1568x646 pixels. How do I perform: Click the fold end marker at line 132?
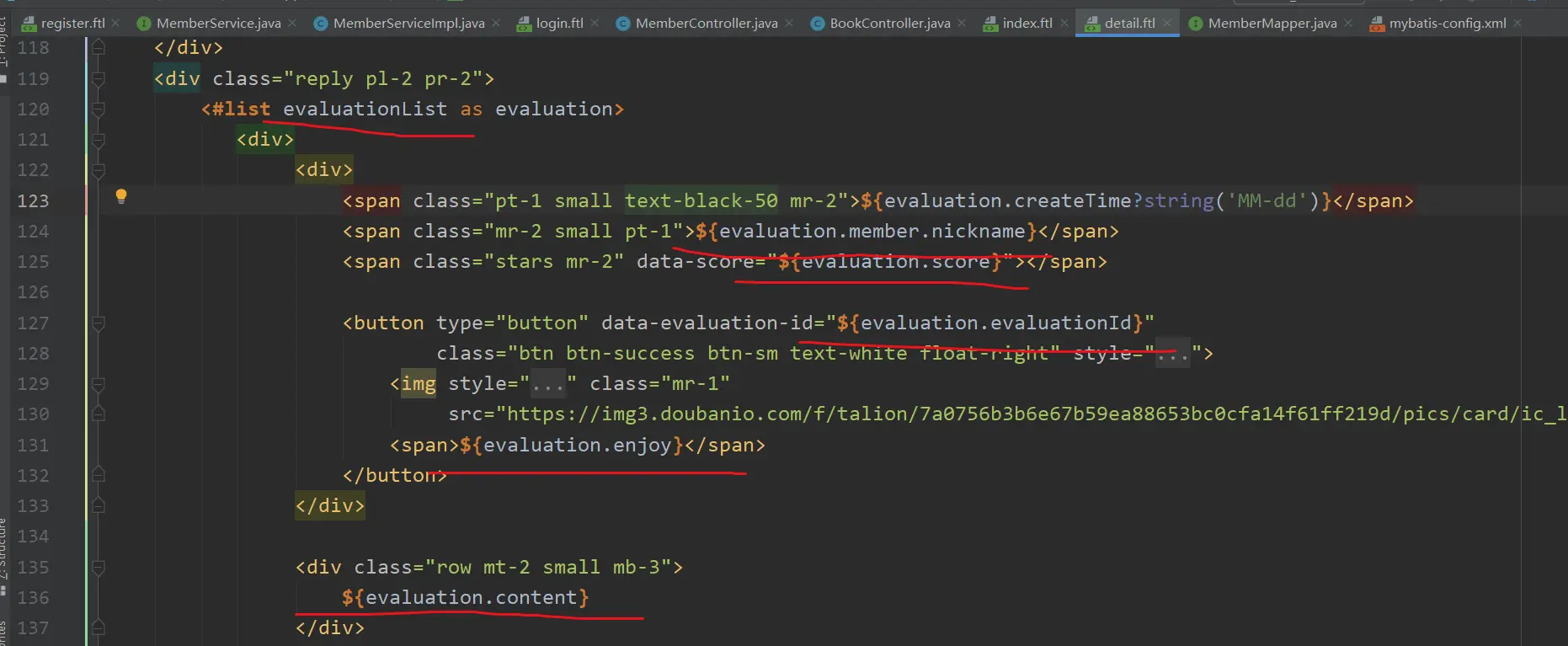99,476
